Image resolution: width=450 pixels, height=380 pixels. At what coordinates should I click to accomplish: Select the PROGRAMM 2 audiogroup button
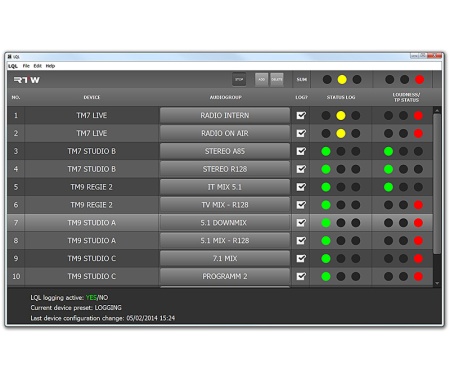[225, 276]
